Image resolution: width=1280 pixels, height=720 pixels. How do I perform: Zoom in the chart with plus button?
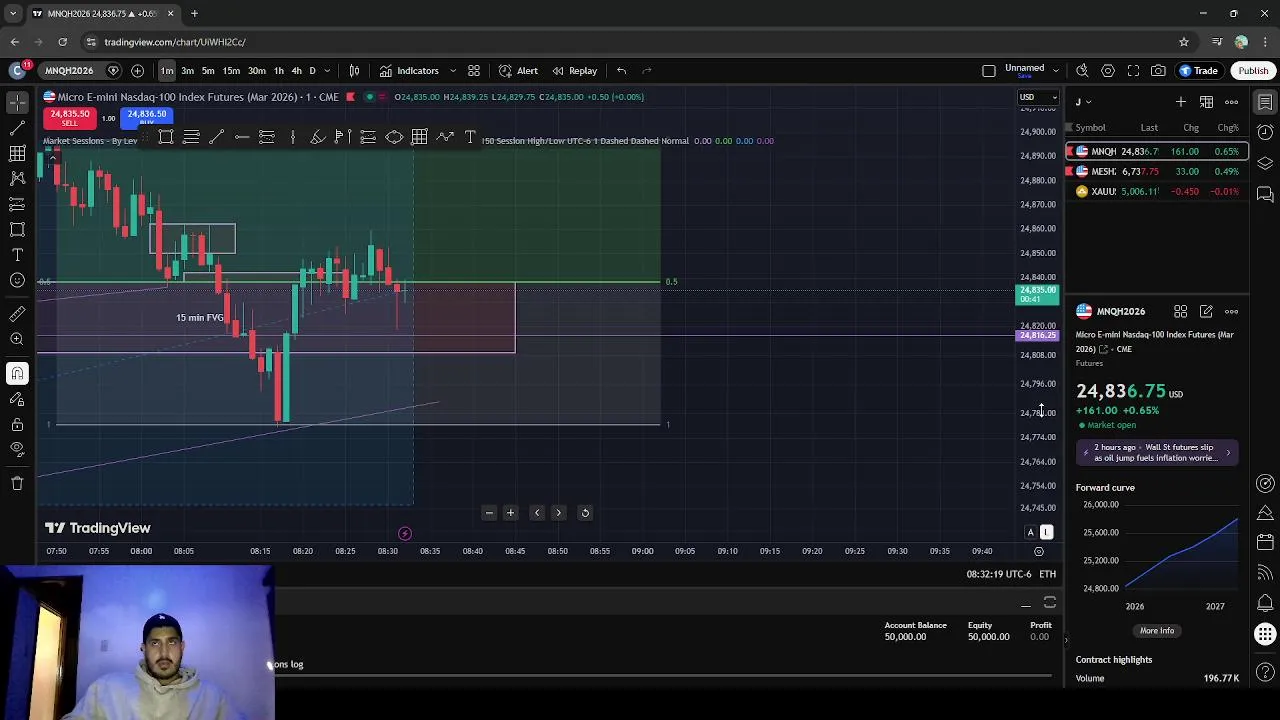point(510,513)
